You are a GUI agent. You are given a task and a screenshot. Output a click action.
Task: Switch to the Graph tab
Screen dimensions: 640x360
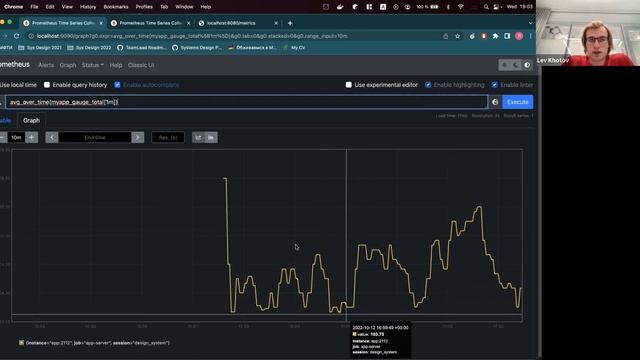click(x=31, y=120)
